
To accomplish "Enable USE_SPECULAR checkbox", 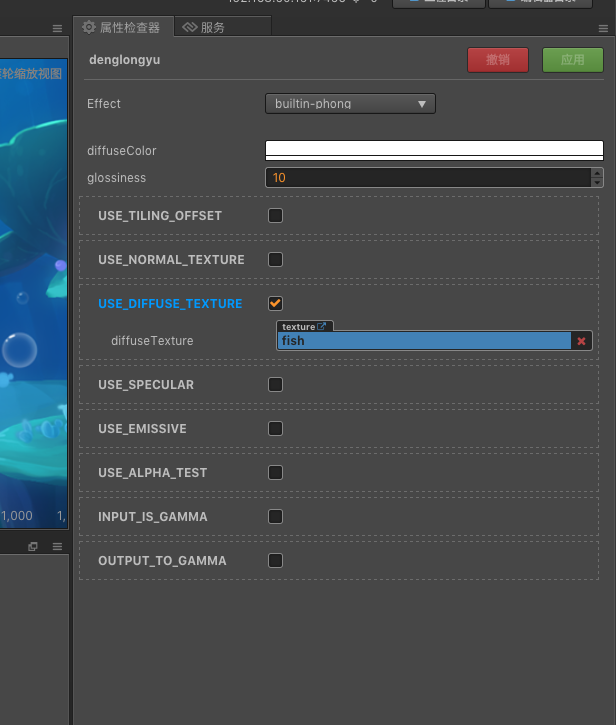I will coord(275,384).
